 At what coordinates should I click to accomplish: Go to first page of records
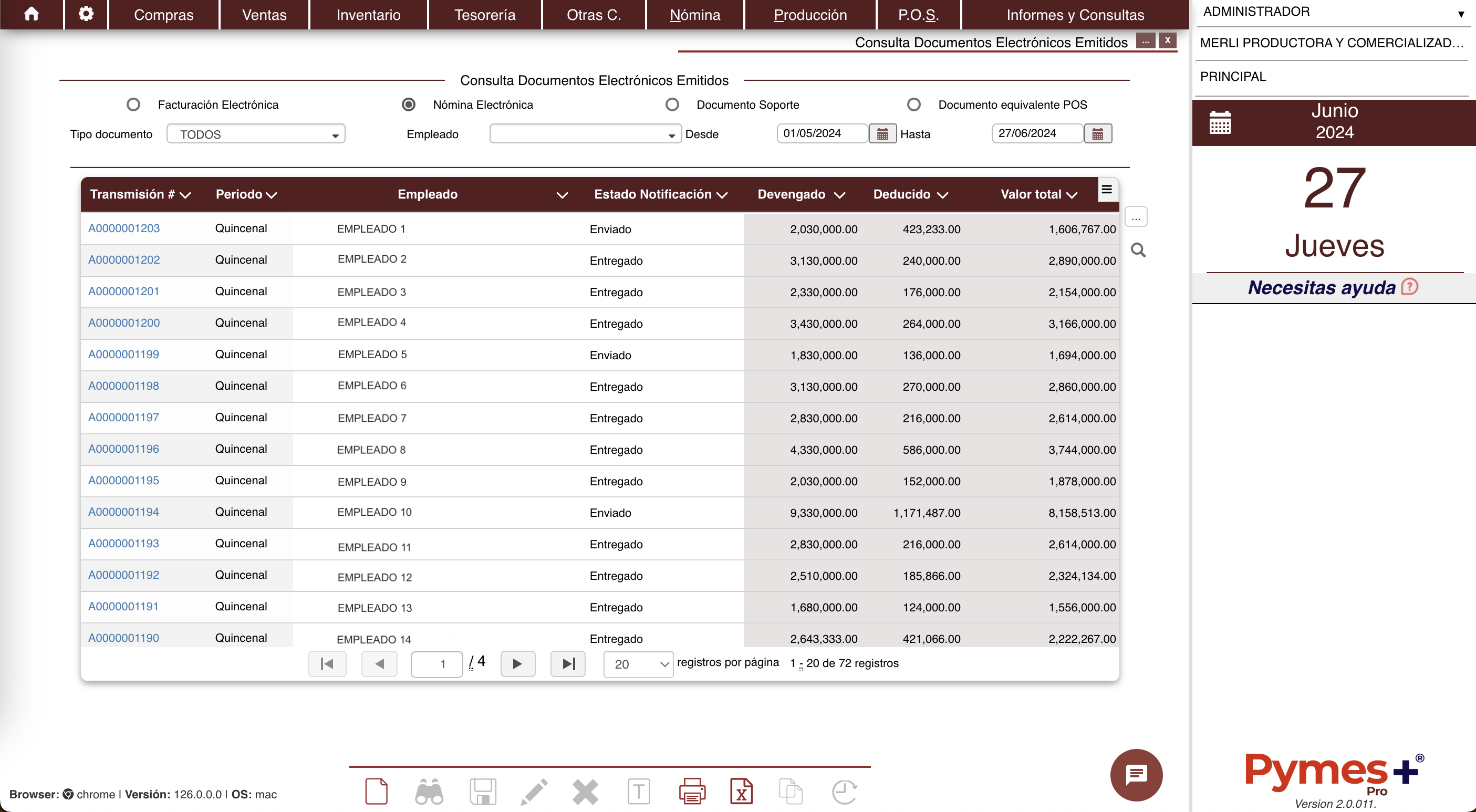click(x=327, y=663)
